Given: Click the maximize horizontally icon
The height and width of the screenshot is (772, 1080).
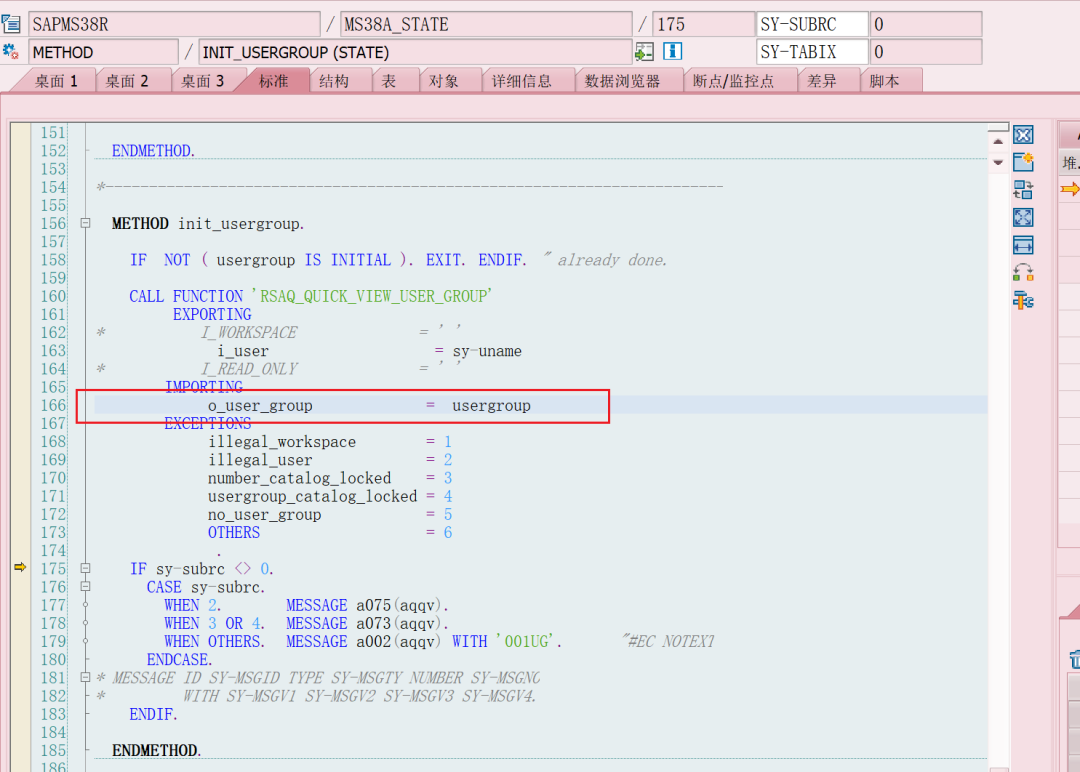Looking at the screenshot, I should (x=1023, y=245).
